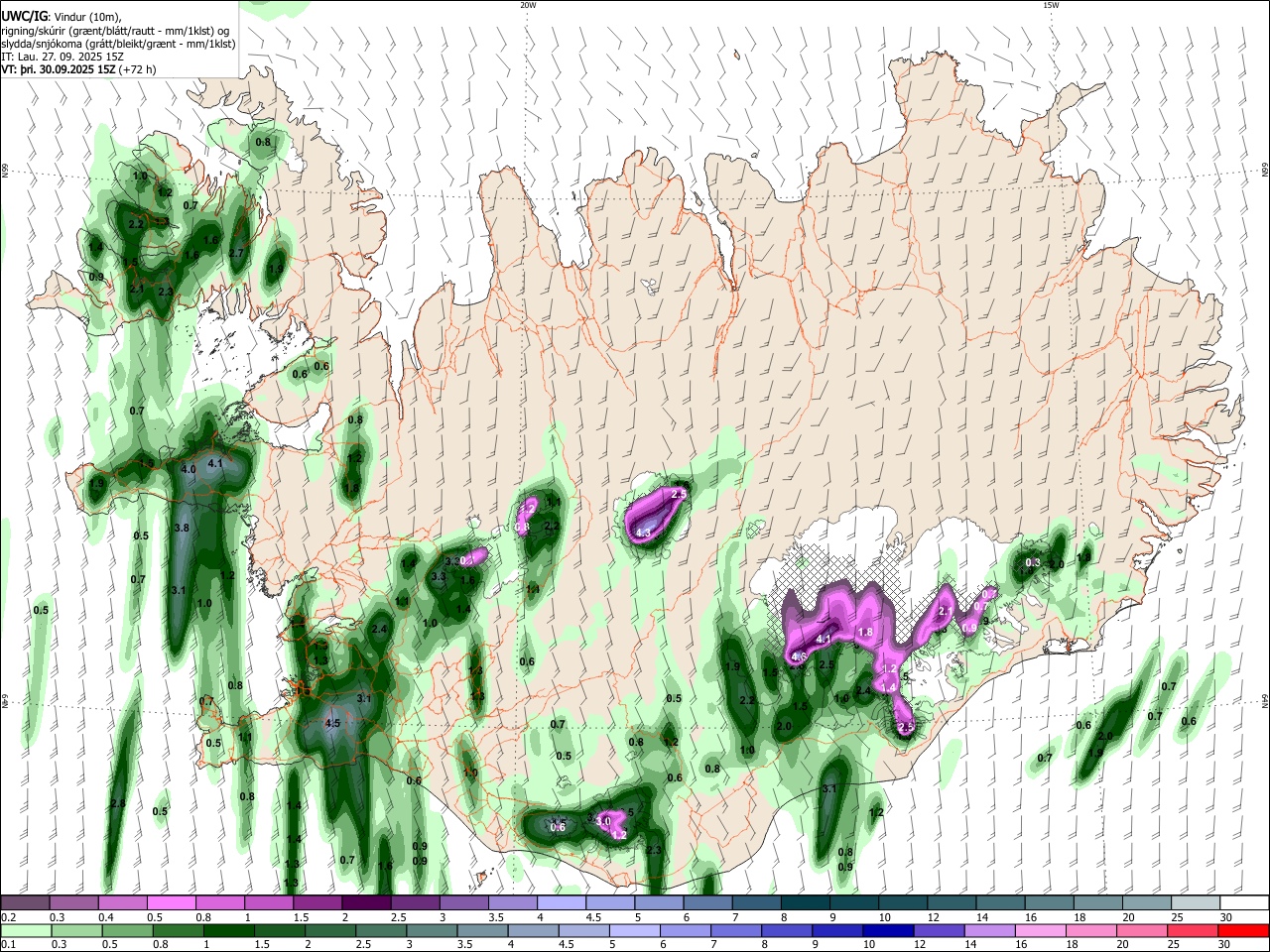Click the '3.8' precipitation value on the map
The width and height of the screenshot is (1270, 952).
coord(182,529)
